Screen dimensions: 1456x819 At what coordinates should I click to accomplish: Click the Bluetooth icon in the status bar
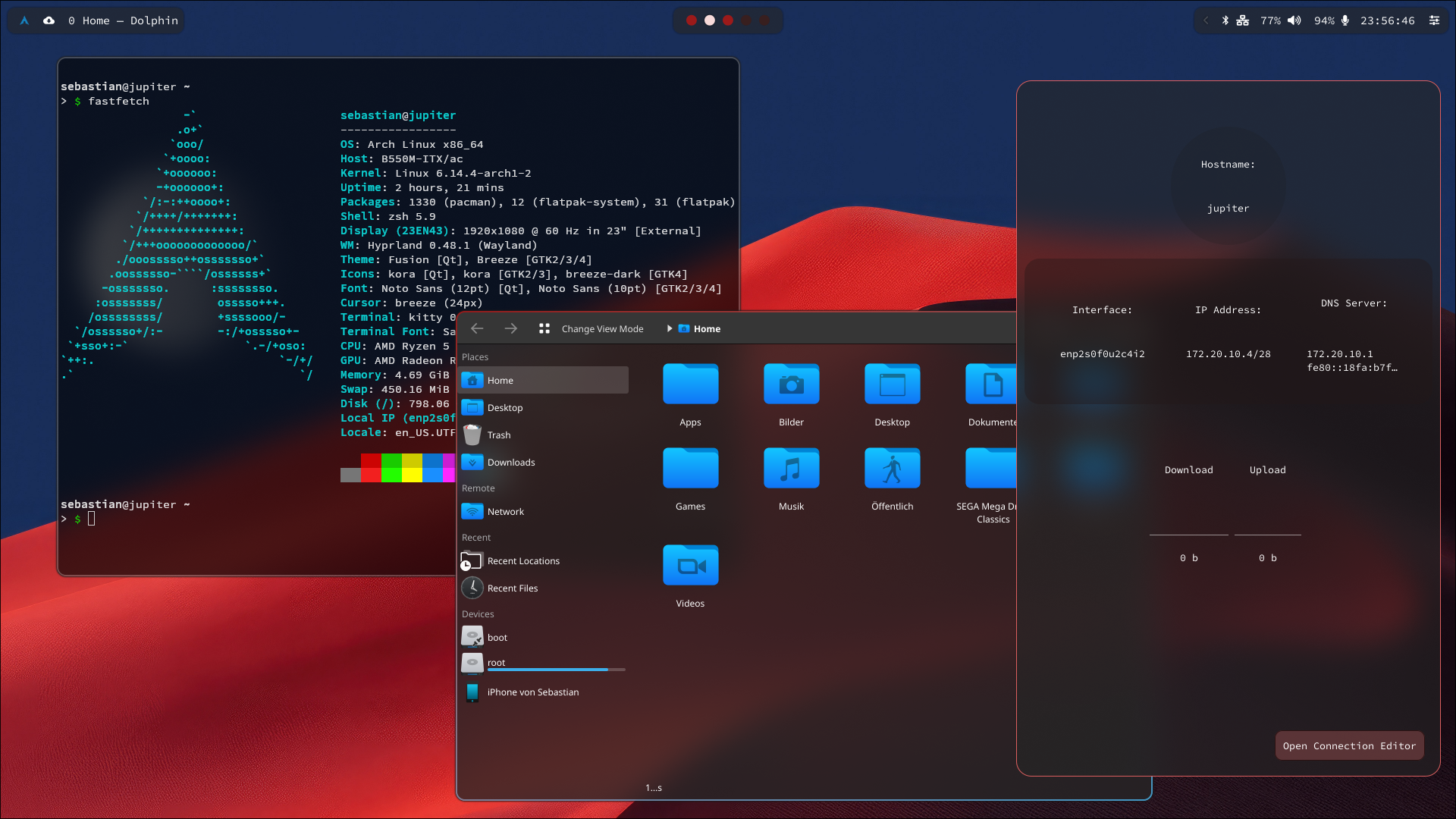click(x=1225, y=20)
